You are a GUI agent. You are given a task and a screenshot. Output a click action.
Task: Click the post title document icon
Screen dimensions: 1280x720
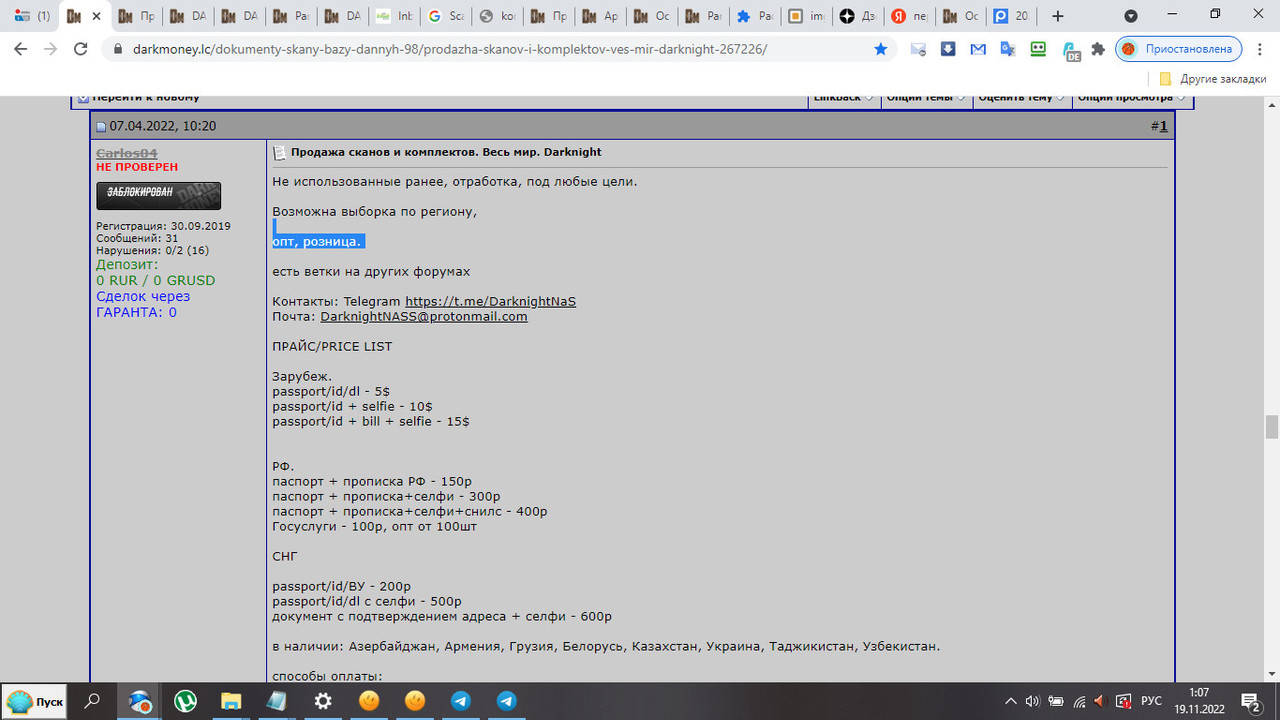point(280,152)
